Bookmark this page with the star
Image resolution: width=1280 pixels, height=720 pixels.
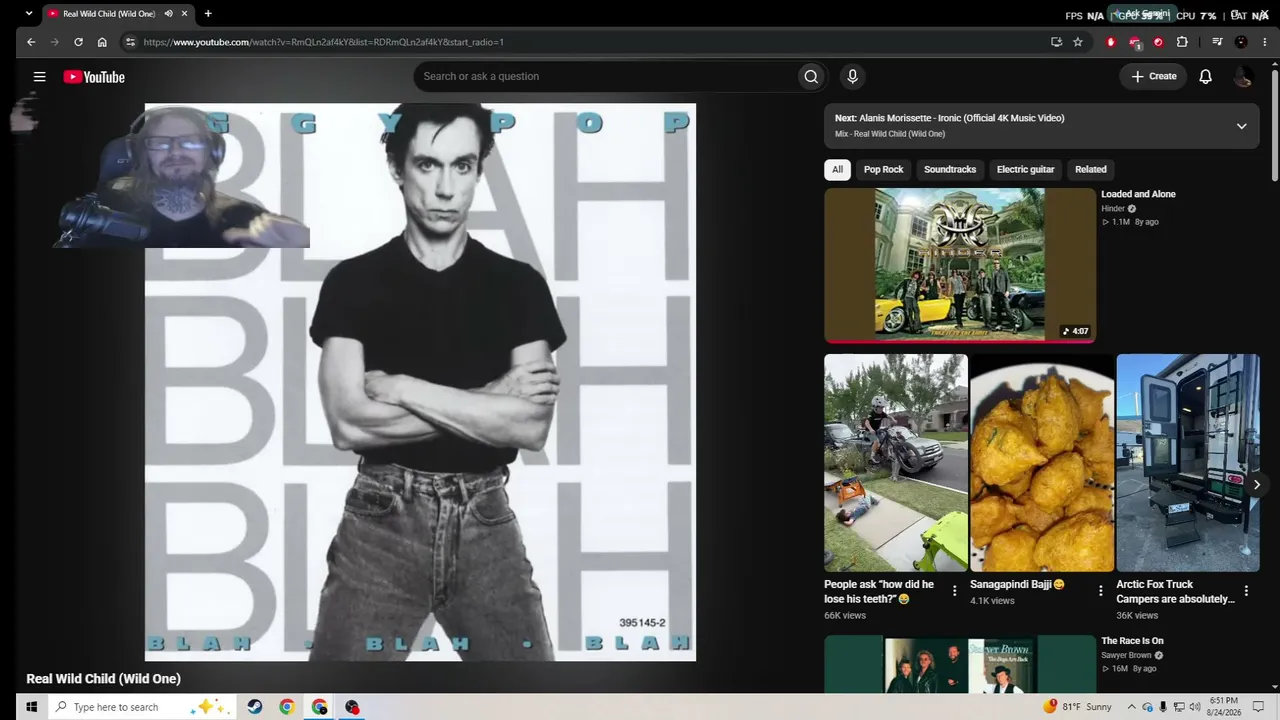(x=1078, y=42)
